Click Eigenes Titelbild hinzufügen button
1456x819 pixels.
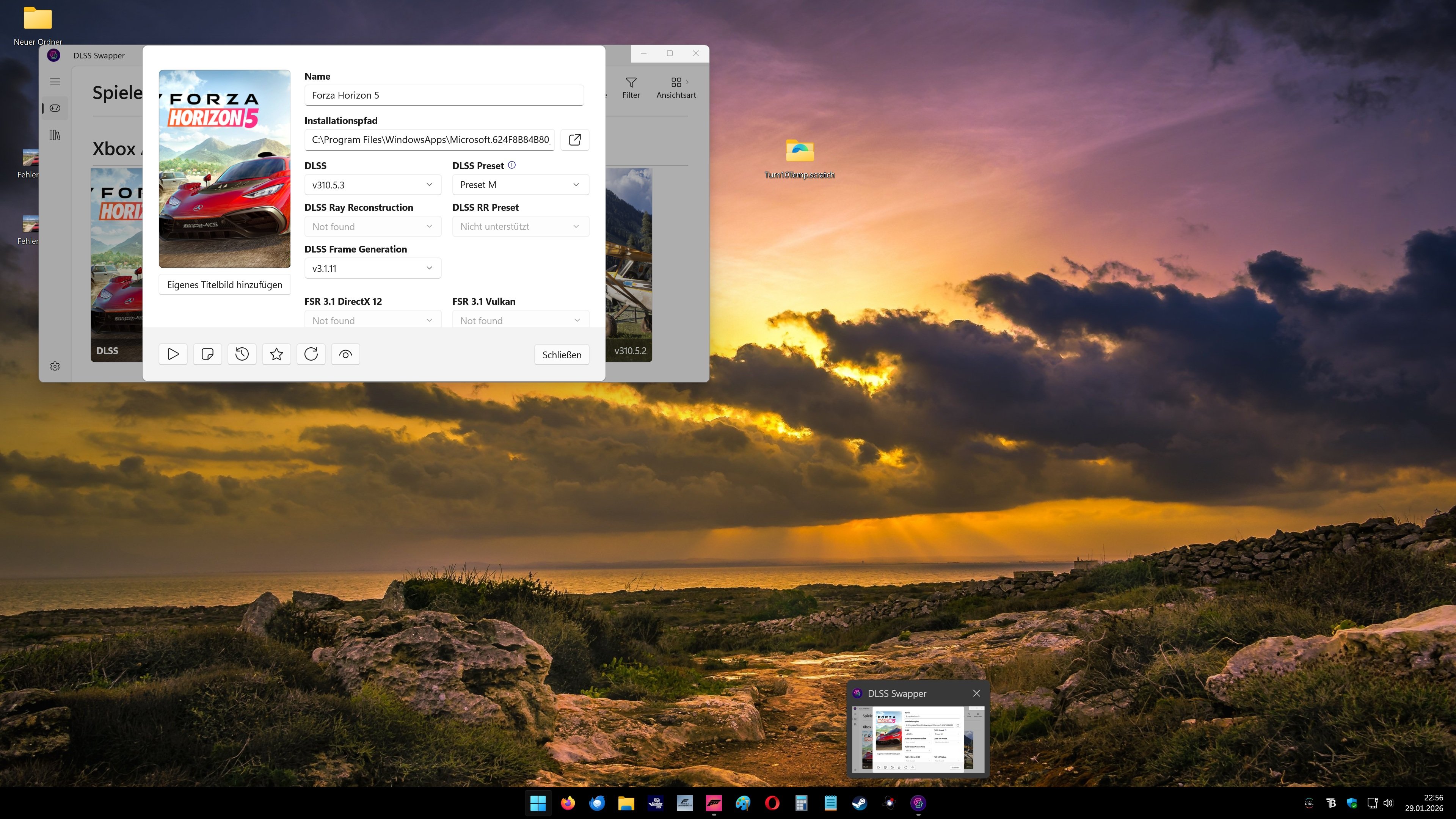coord(224,285)
